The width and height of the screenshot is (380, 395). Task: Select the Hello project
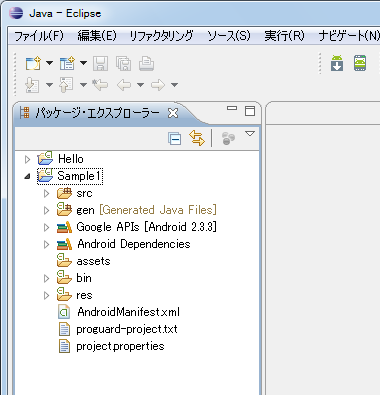pyautogui.click(x=71, y=159)
